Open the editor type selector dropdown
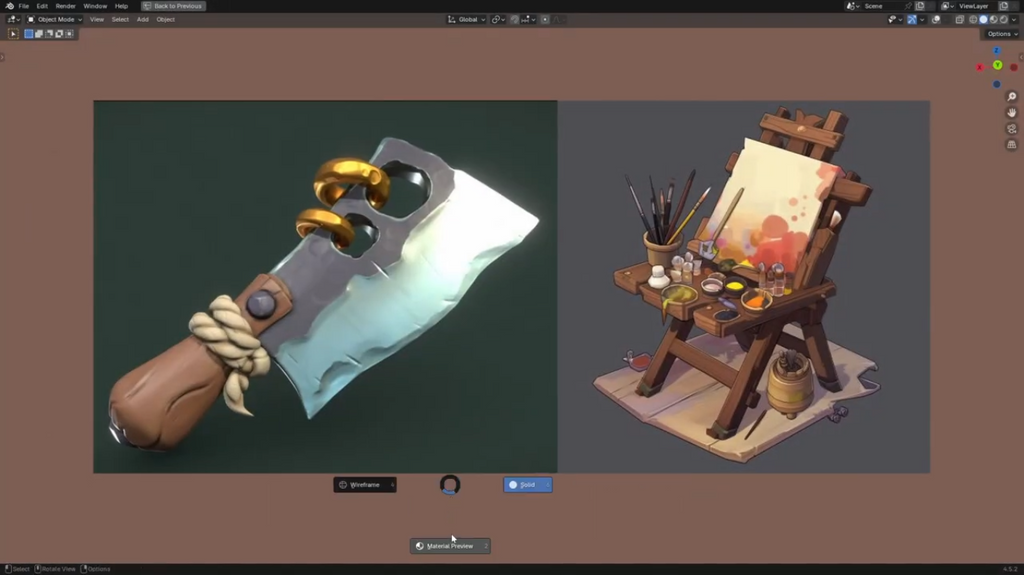Viewport: 1024px width, 575px height. click(13, 20)
